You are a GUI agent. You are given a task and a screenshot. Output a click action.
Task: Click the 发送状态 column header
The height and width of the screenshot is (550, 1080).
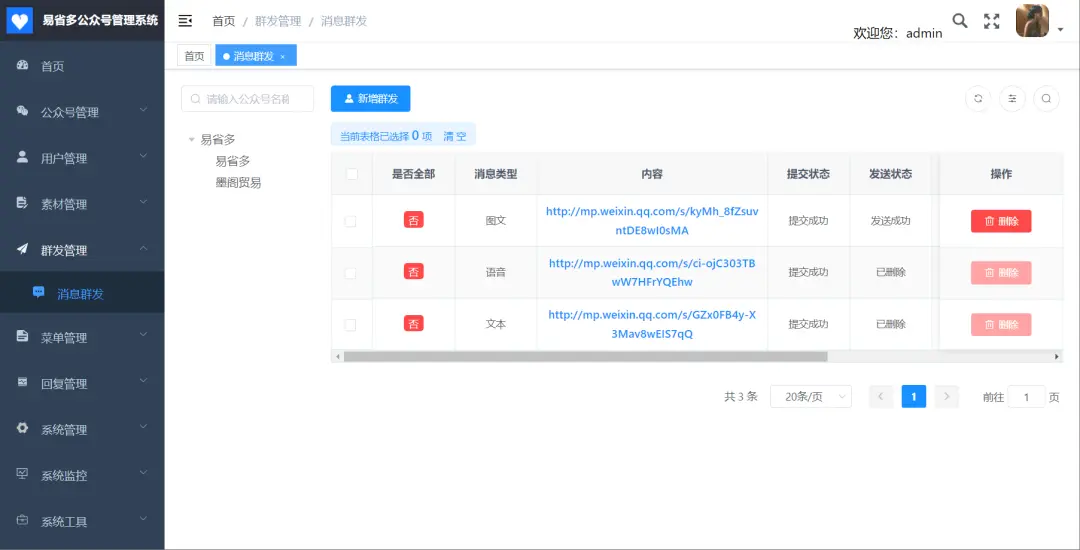891,174
